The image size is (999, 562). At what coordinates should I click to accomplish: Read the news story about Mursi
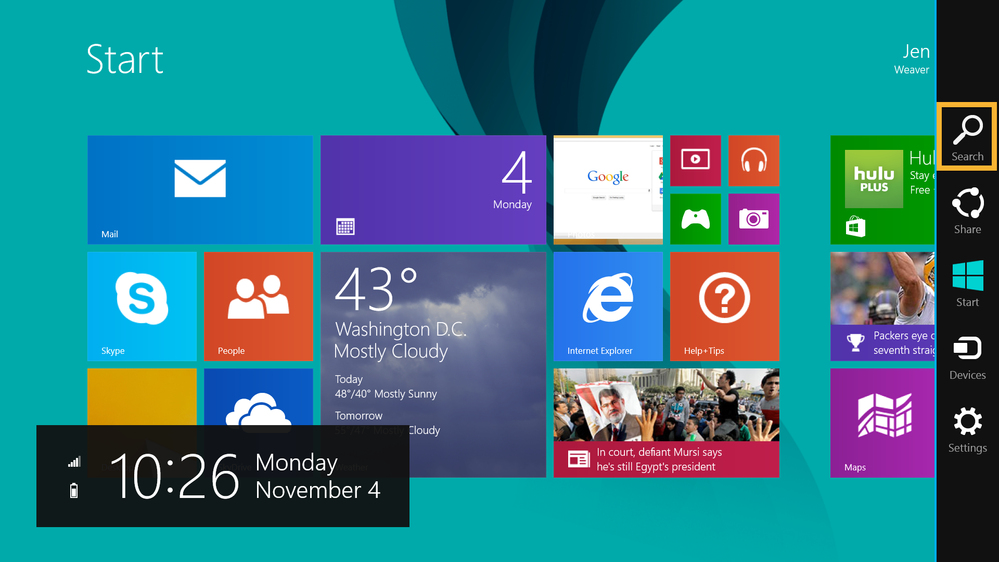click(x=665, y=422)
